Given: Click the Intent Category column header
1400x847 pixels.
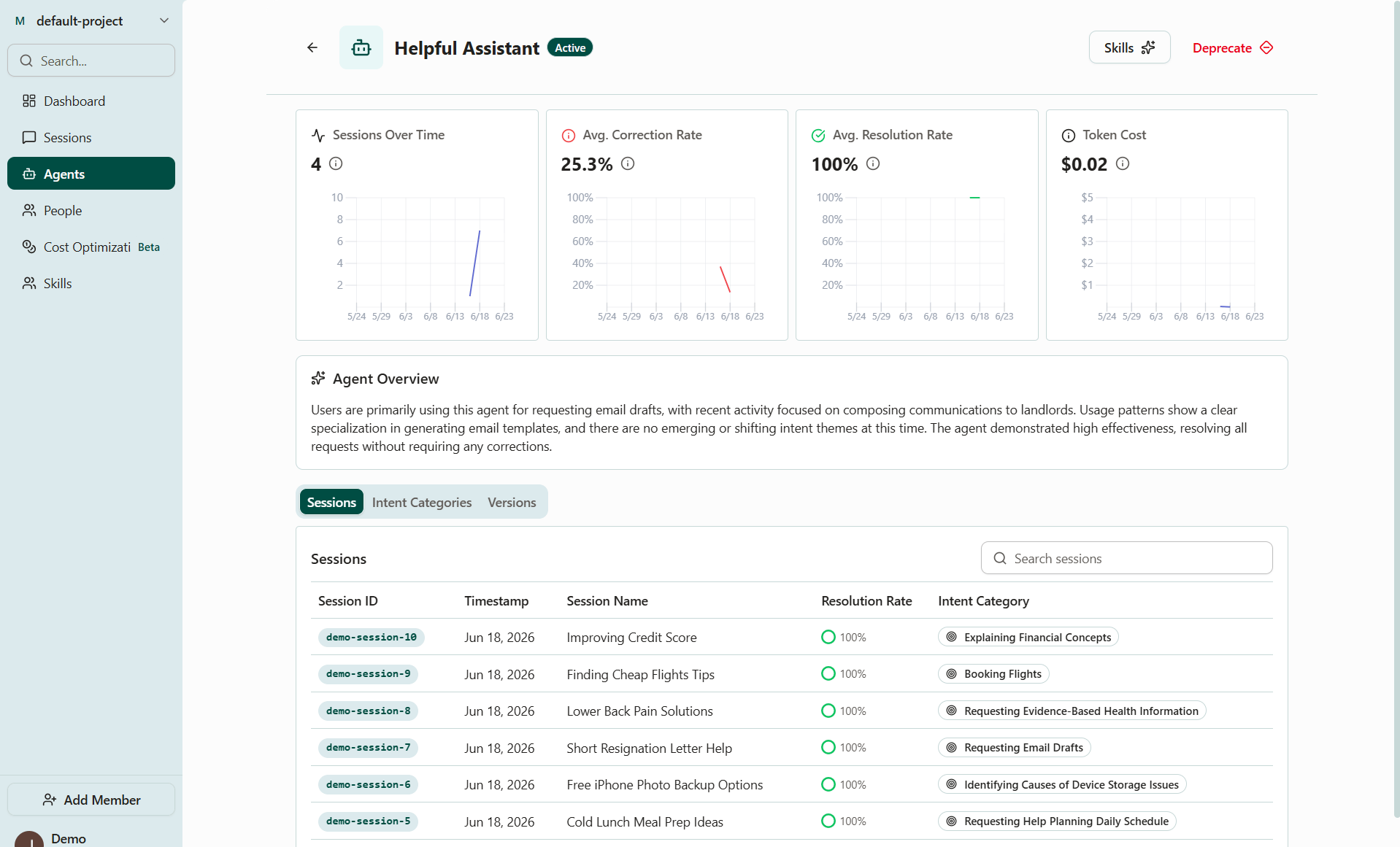Looking at the screenshot, I should click(983, 600).
